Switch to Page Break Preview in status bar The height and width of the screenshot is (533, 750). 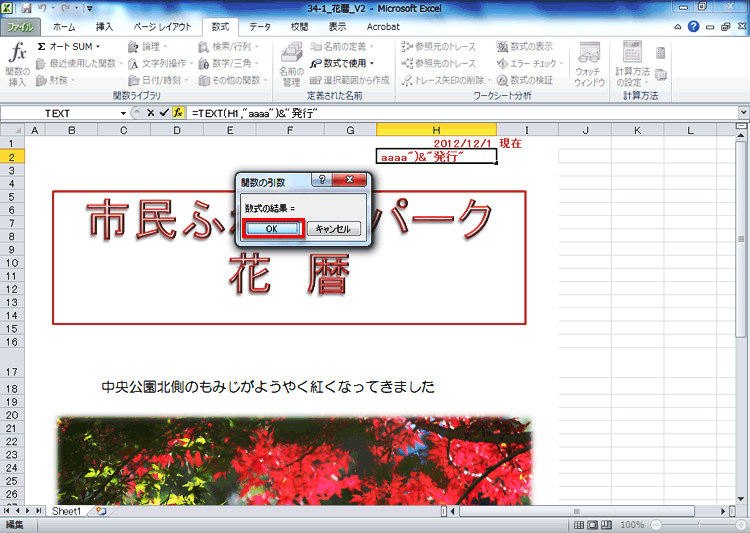(606, 525)
